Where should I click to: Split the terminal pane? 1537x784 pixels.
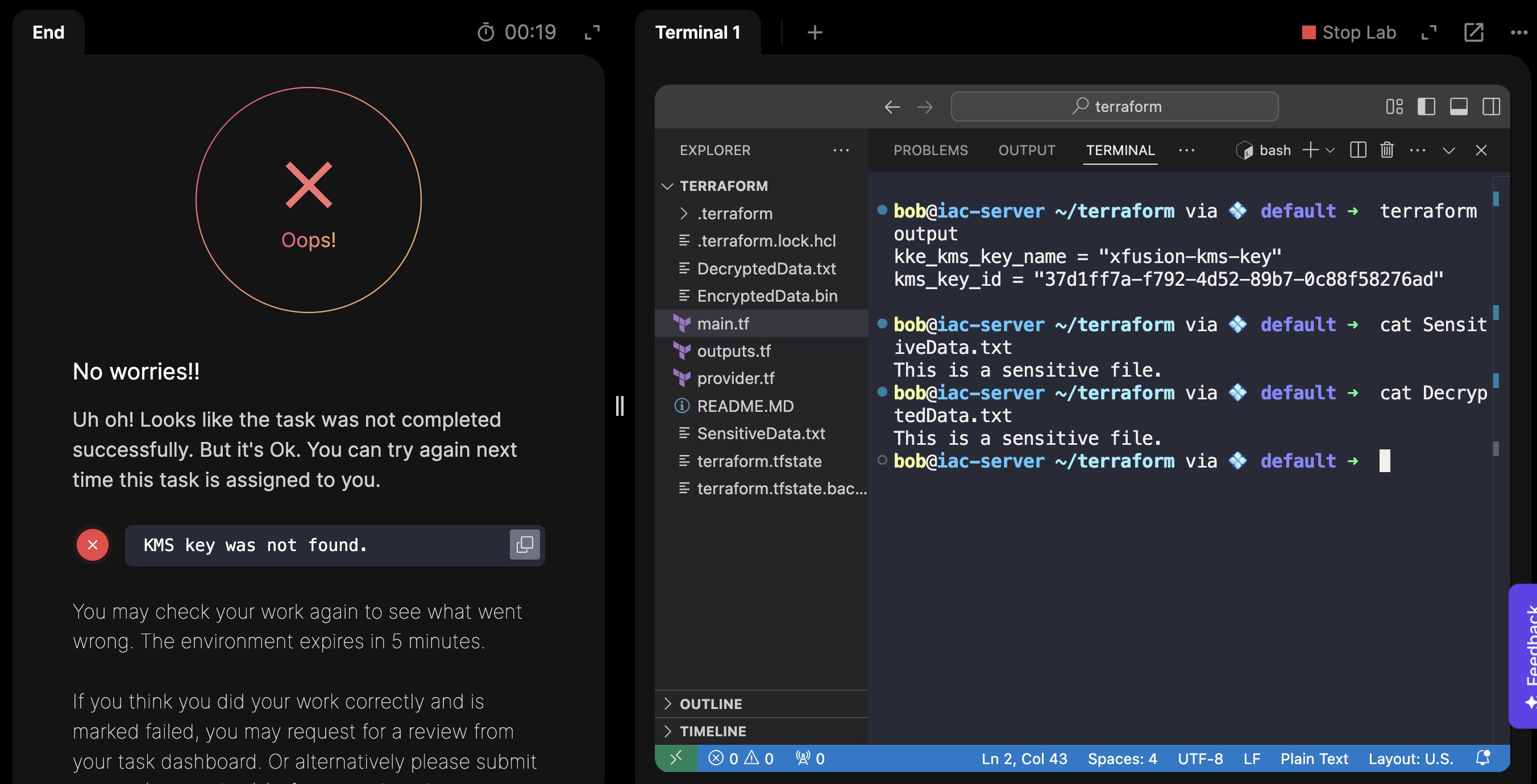(x=1358, y=150)
